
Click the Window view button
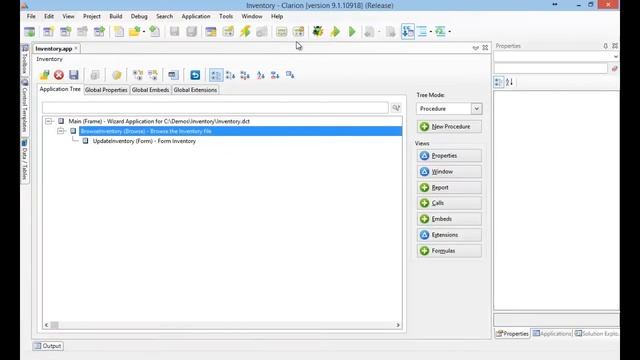point(449,171)
